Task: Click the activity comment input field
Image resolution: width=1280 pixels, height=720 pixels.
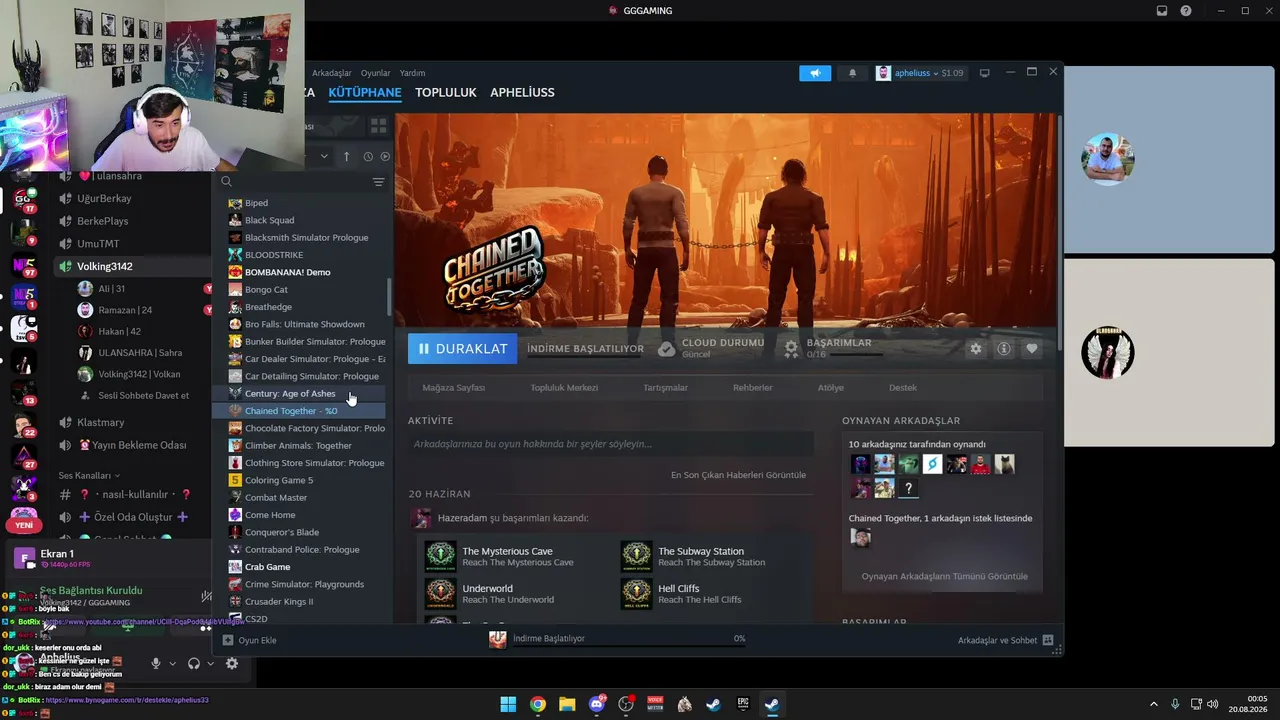Action: coord(610,444)
